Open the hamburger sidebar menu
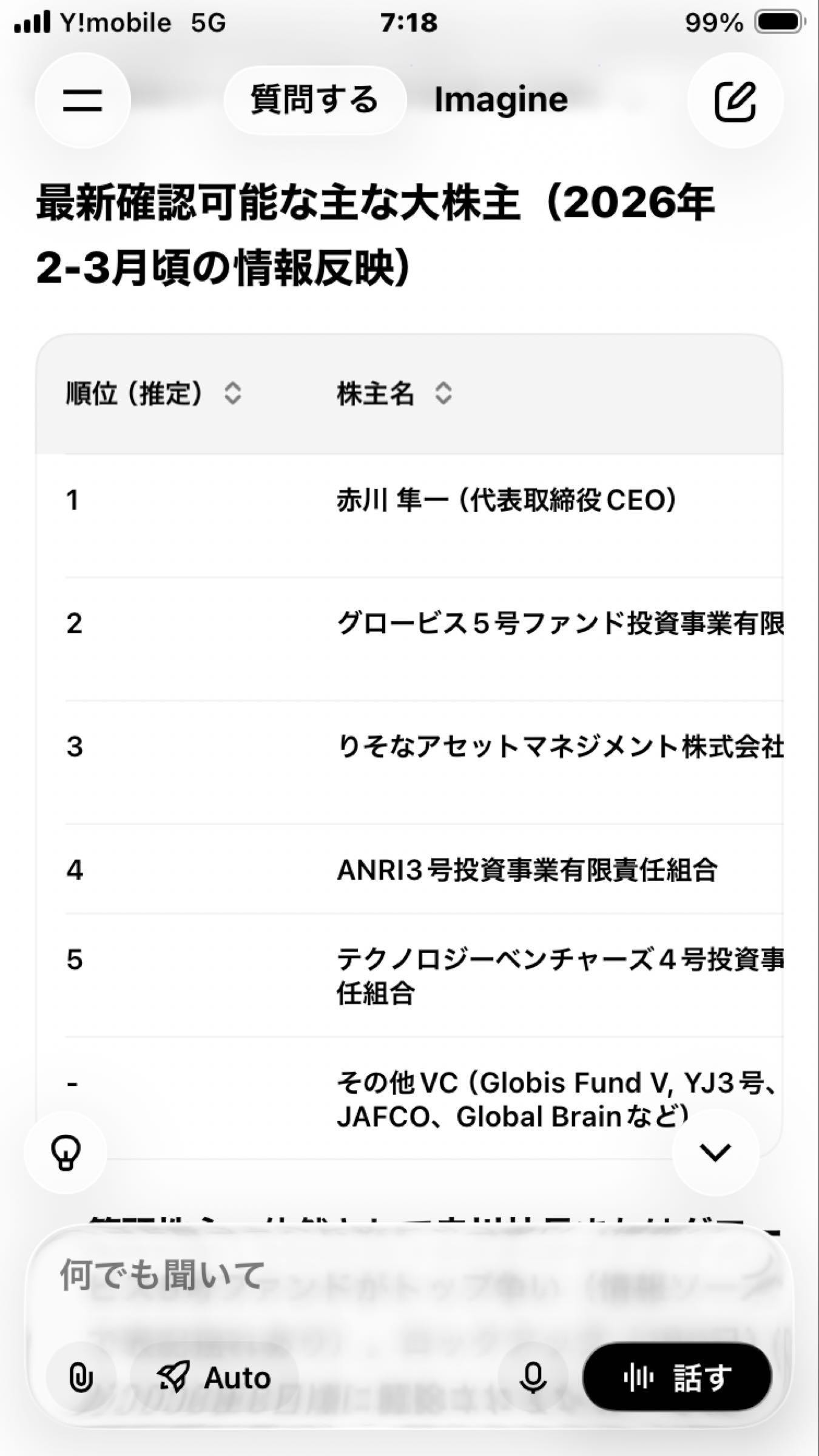The height and width of the screenshot is (1456, 819). pos(83,100)
